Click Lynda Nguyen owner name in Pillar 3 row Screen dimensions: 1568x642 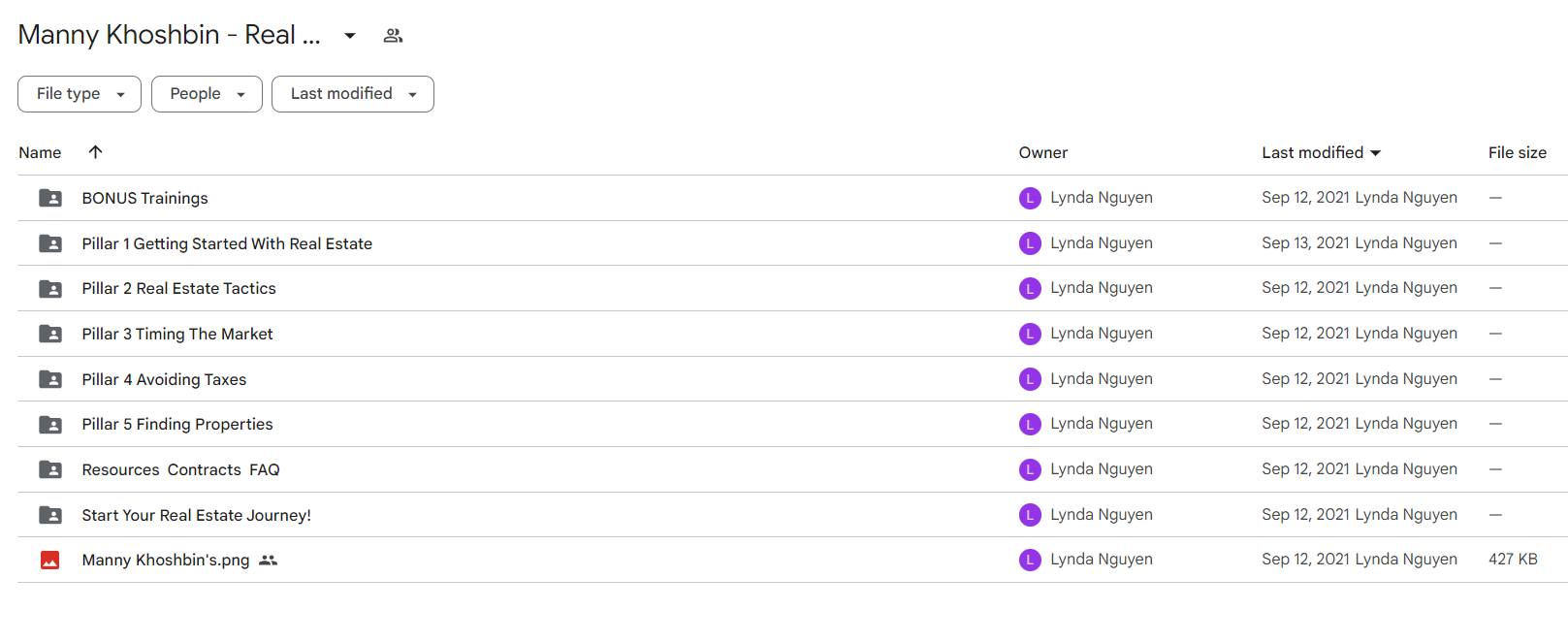[1102, 334]
